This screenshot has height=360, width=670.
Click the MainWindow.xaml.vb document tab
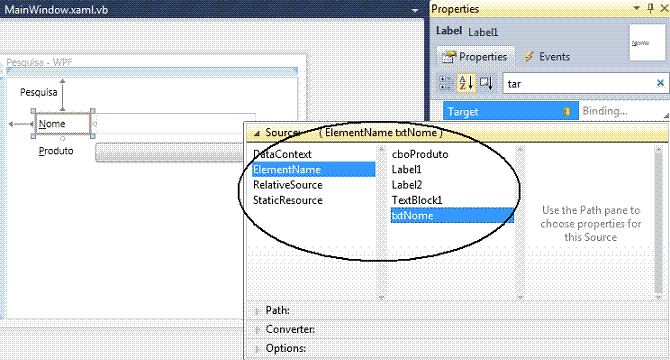click(56, 9)
